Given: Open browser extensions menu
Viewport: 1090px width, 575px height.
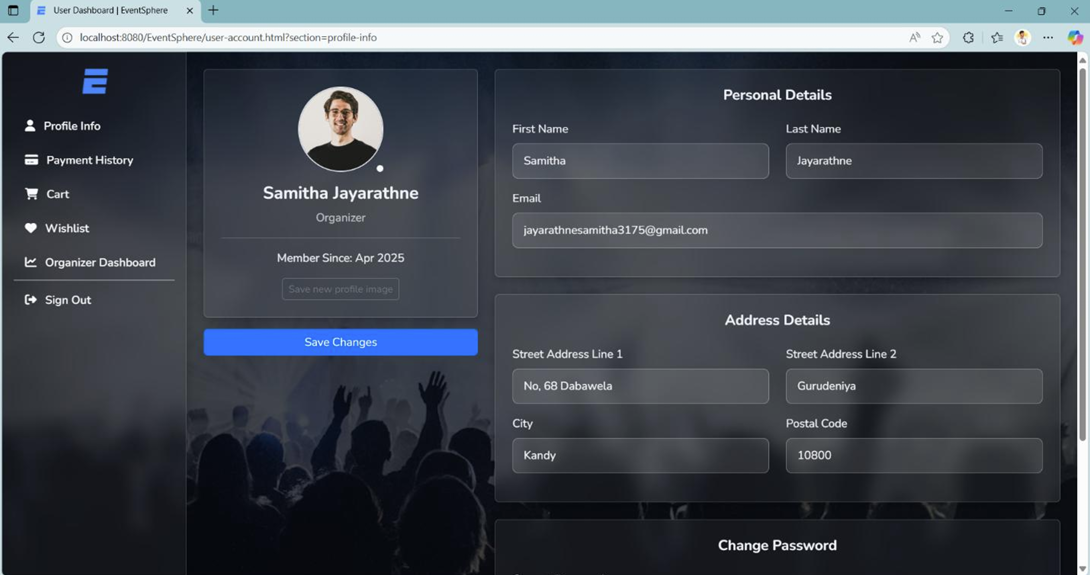Looking at the screenshot, I should tap(968, 38).
